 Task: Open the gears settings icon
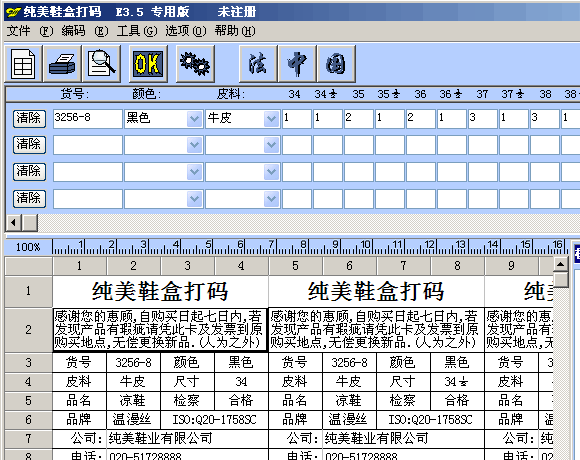point(195,64)
